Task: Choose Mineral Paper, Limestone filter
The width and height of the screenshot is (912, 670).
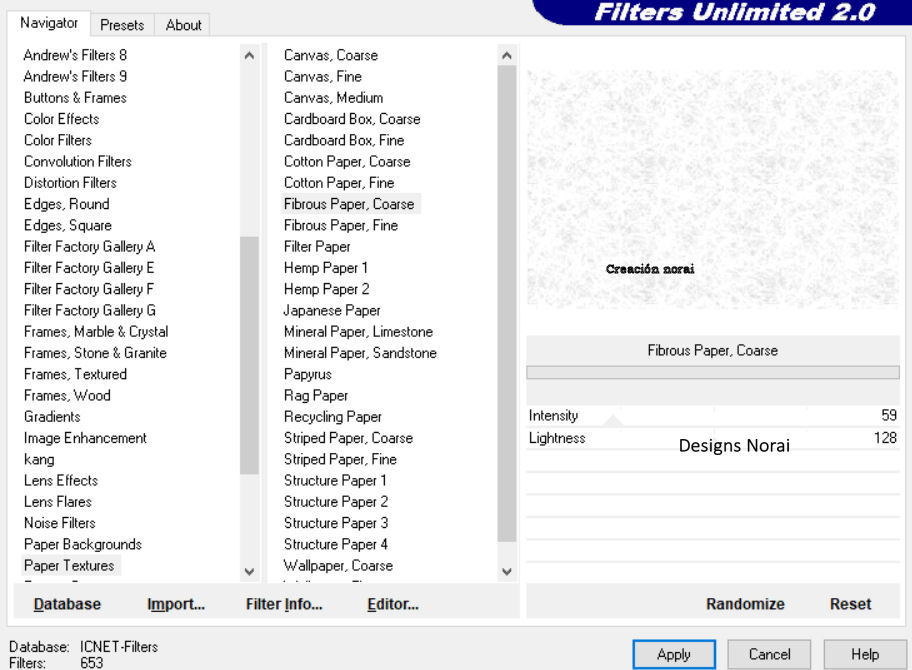Action: 358,332
